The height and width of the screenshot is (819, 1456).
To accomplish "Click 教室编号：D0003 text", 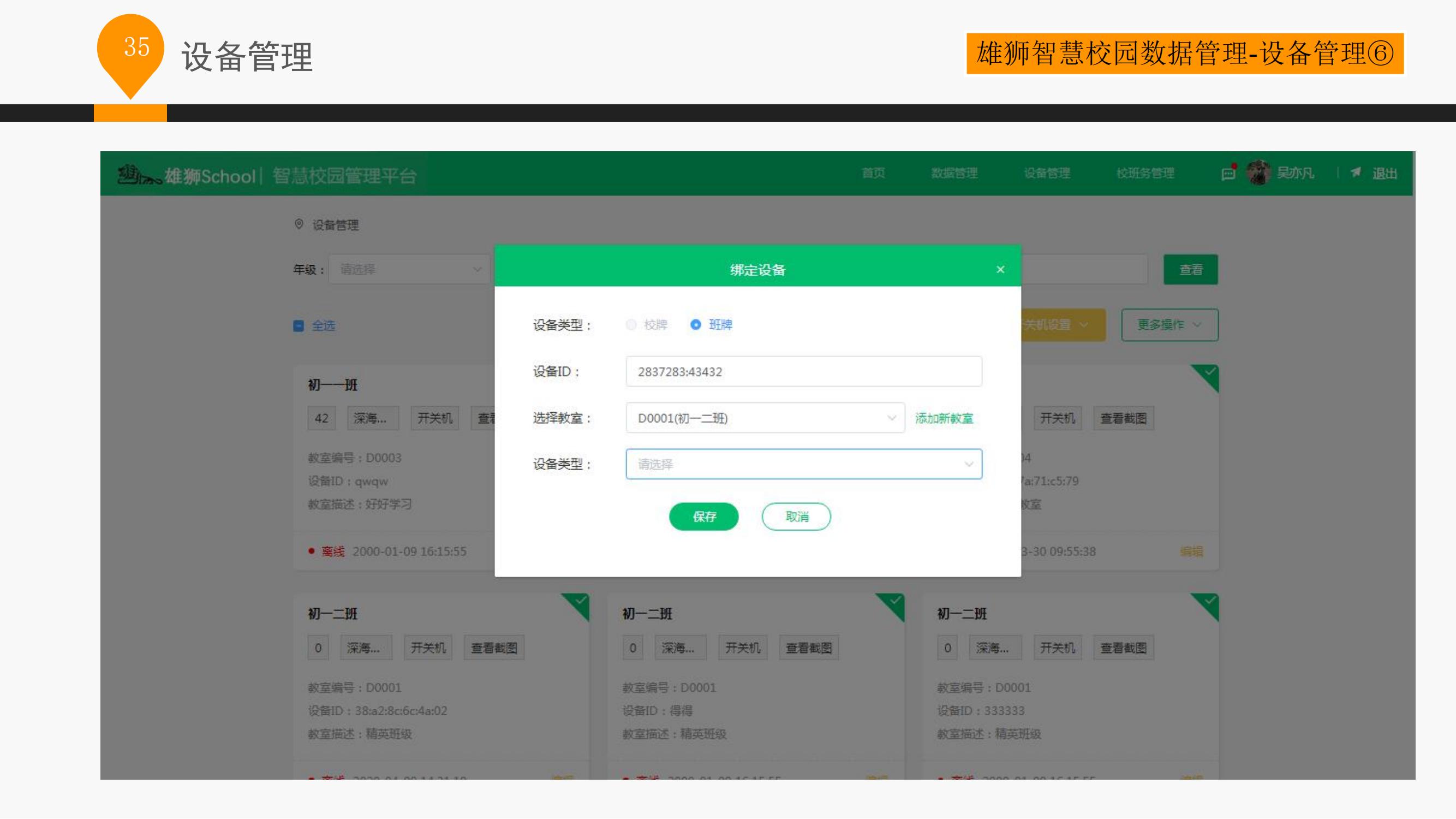I will point(354,458).
